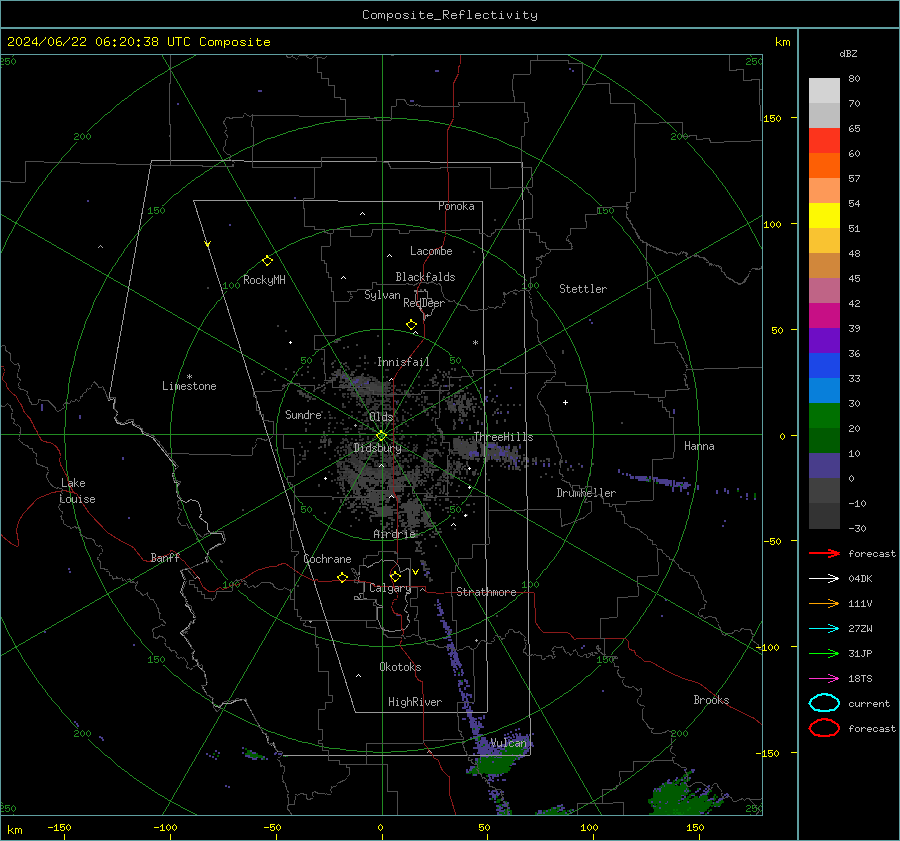900x841 pixels.
Task: Click the Stettler city label
Action: 583,289
